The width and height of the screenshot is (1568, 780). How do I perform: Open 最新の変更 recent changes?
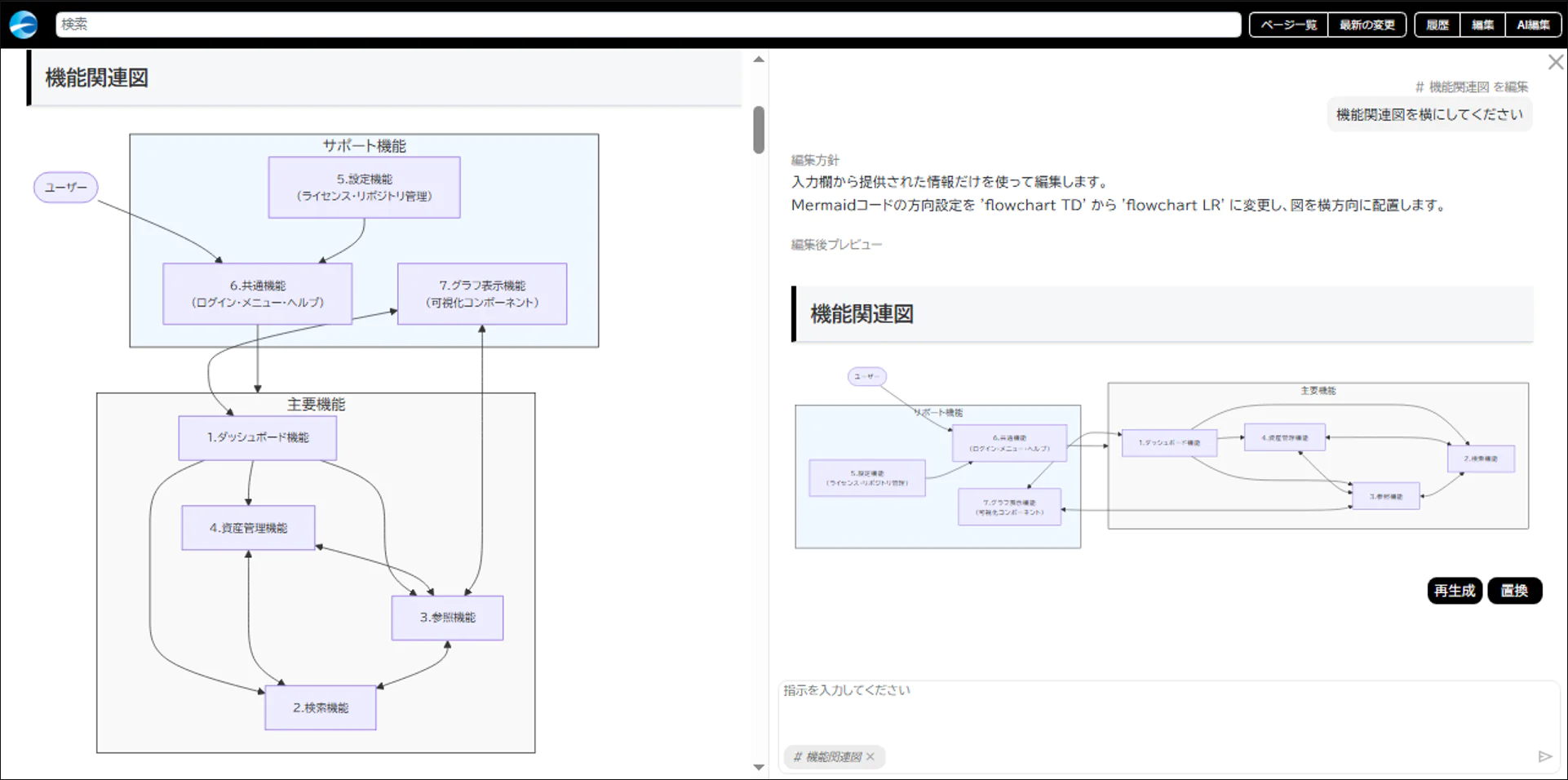tap(1367, 24)
